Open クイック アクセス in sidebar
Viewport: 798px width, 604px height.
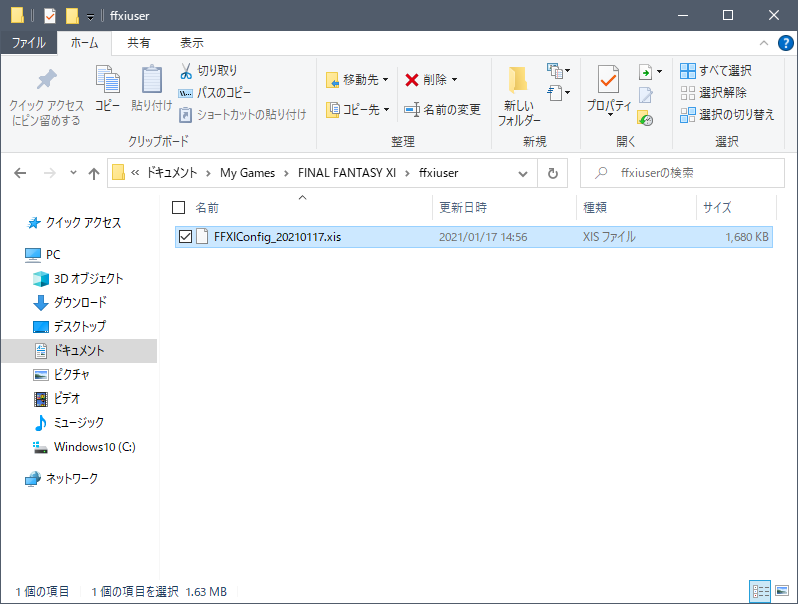(x=74, y=223)
